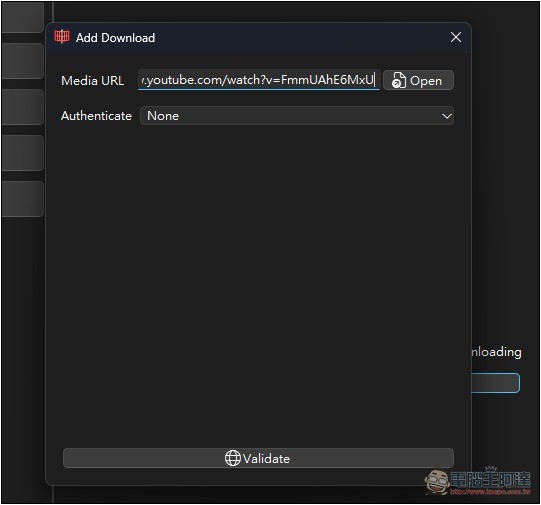Select the bottom sidebar navigation item
541x505 pixels.
click(x=22, y=199)
